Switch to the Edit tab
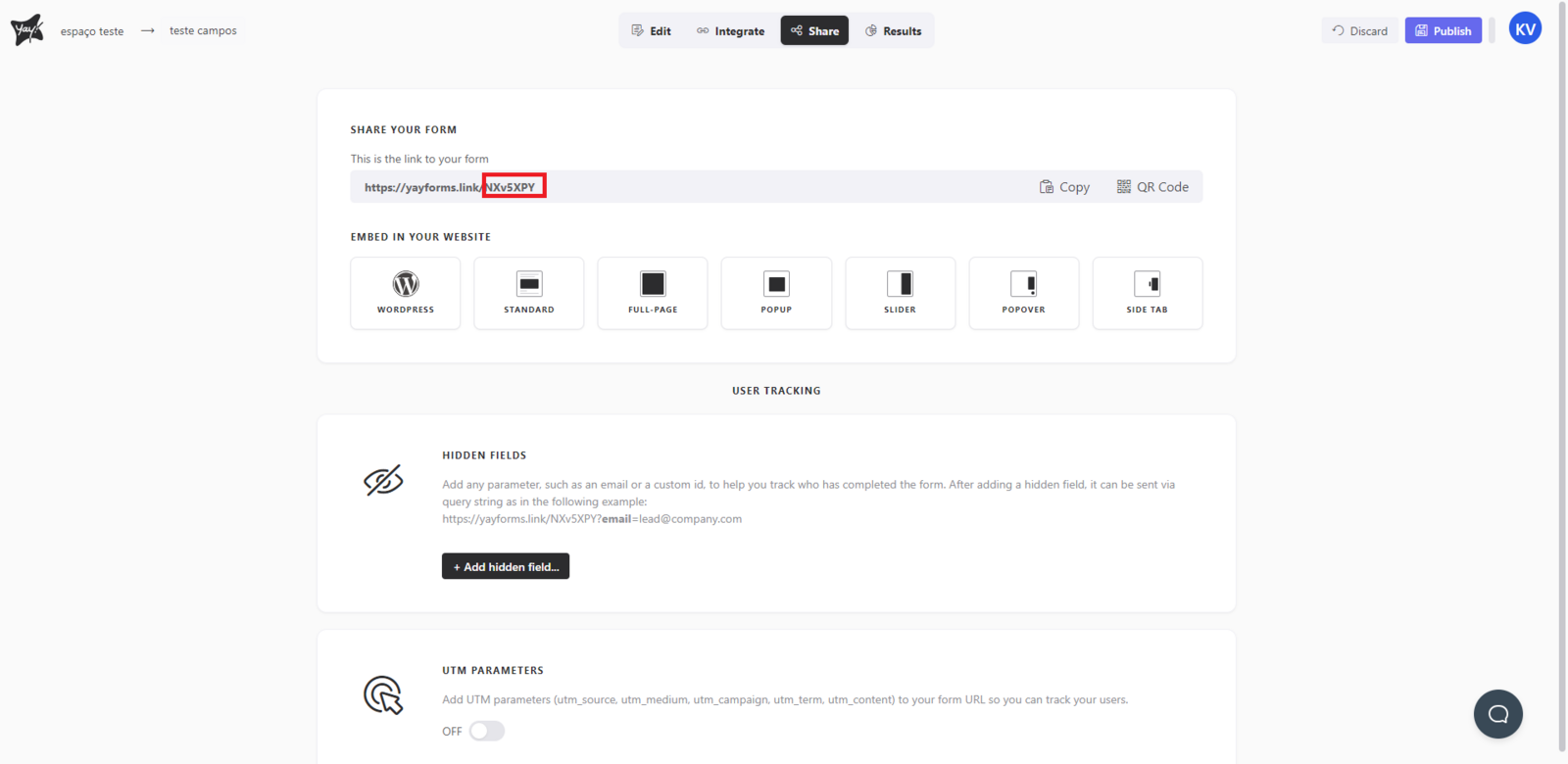 pos(652,31)
